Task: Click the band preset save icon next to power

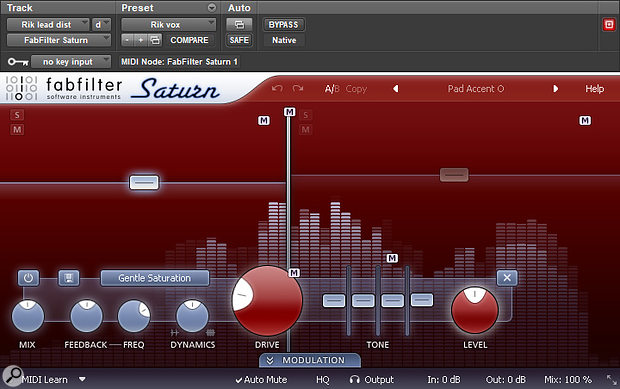Action: pos(69,278)
